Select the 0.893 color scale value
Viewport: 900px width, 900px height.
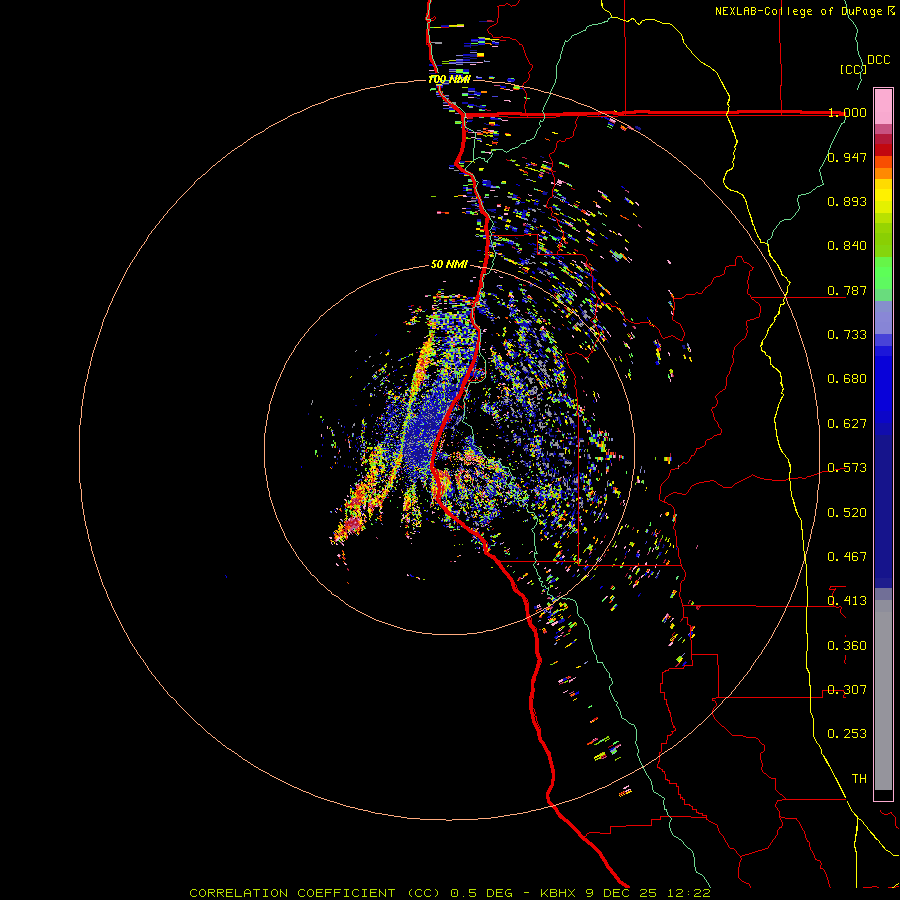[847, 201]
